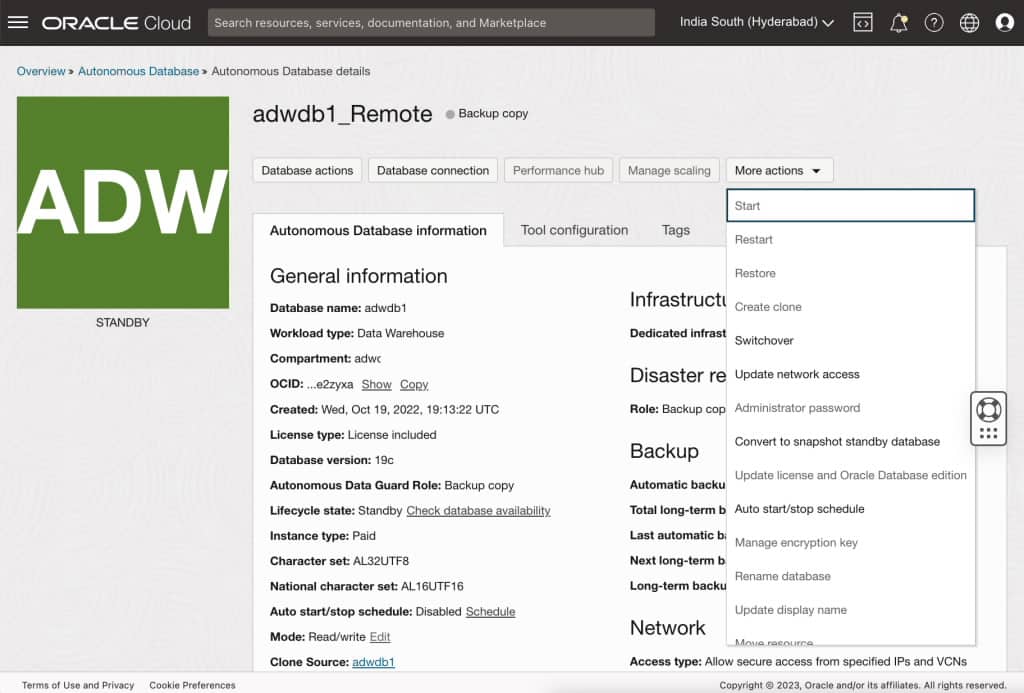Copy the database OCID
The image size is (1024, 693).
coord(413,384)
